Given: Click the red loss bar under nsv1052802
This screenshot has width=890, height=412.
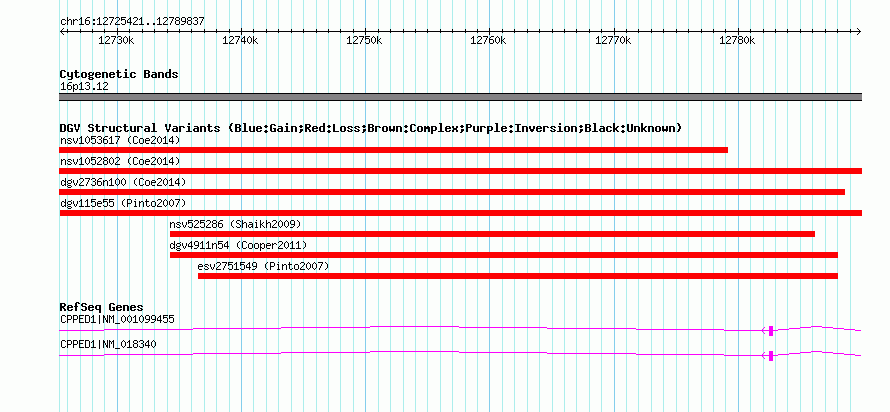Looking at the screenshot, I should [460, 171].
